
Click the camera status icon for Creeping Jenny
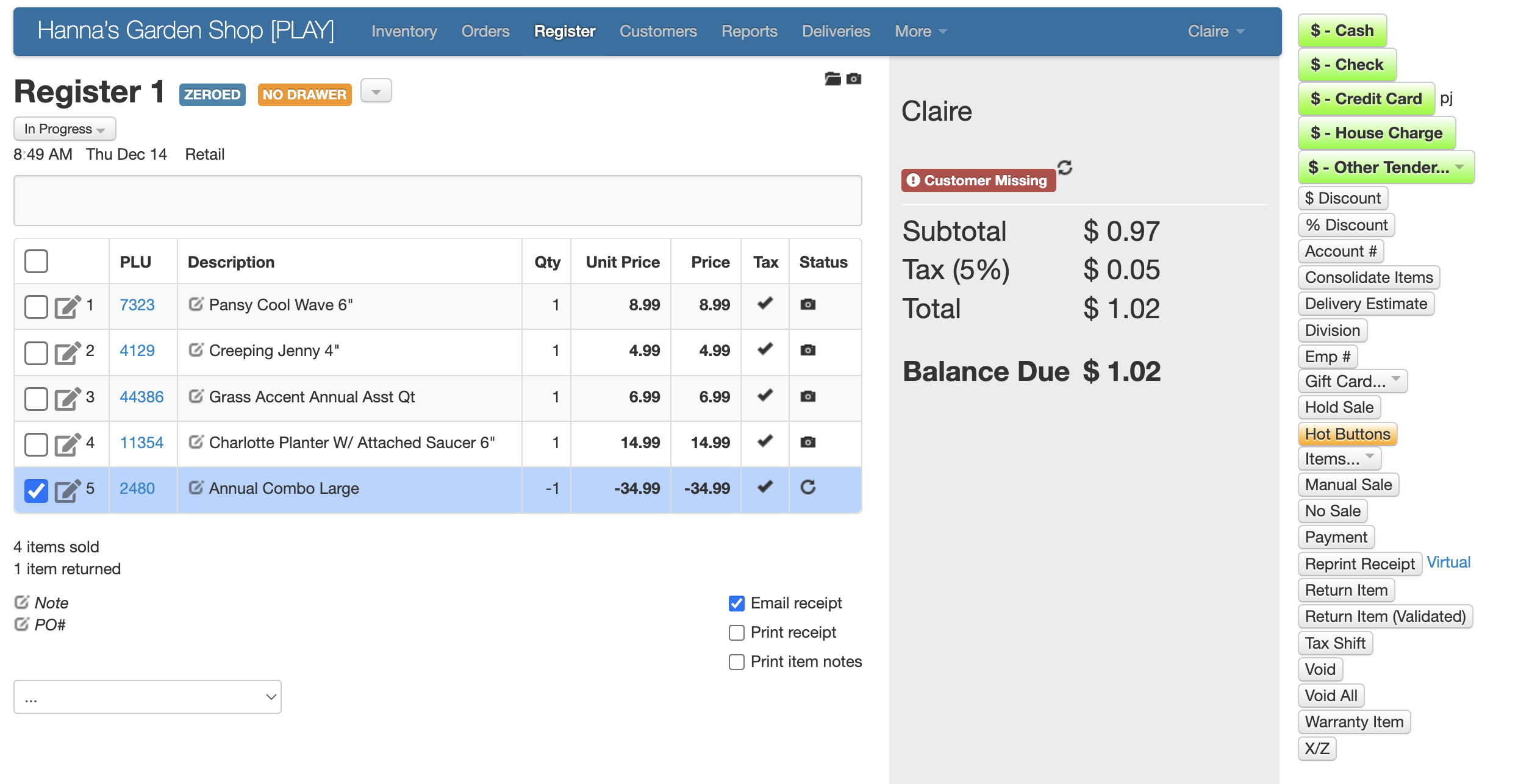808,351
